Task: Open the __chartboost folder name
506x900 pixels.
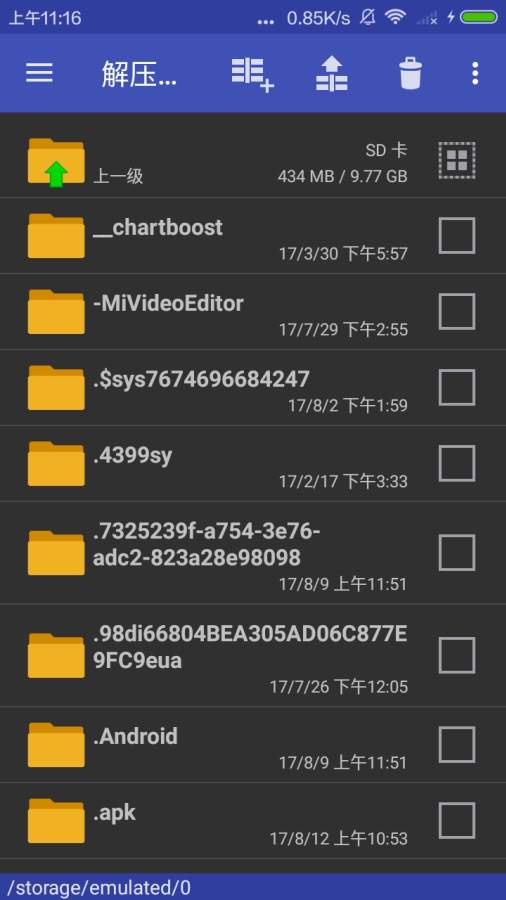Action: tap(158, 228)
